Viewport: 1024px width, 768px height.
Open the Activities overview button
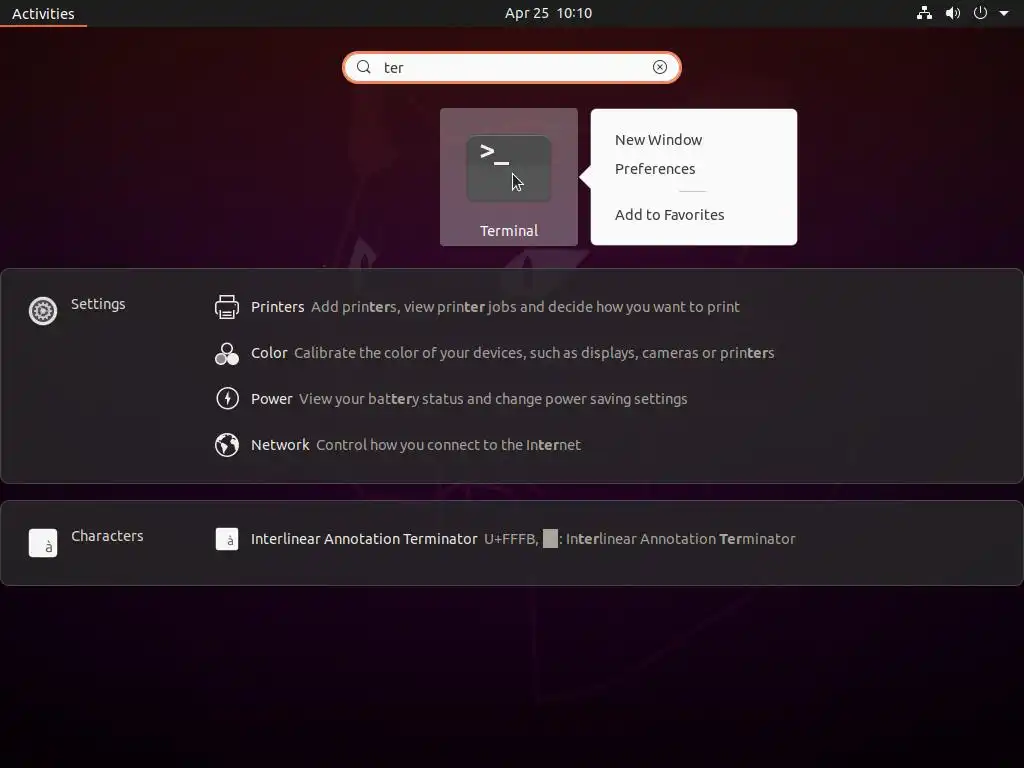pyautogui.click(x=43, y=13)
